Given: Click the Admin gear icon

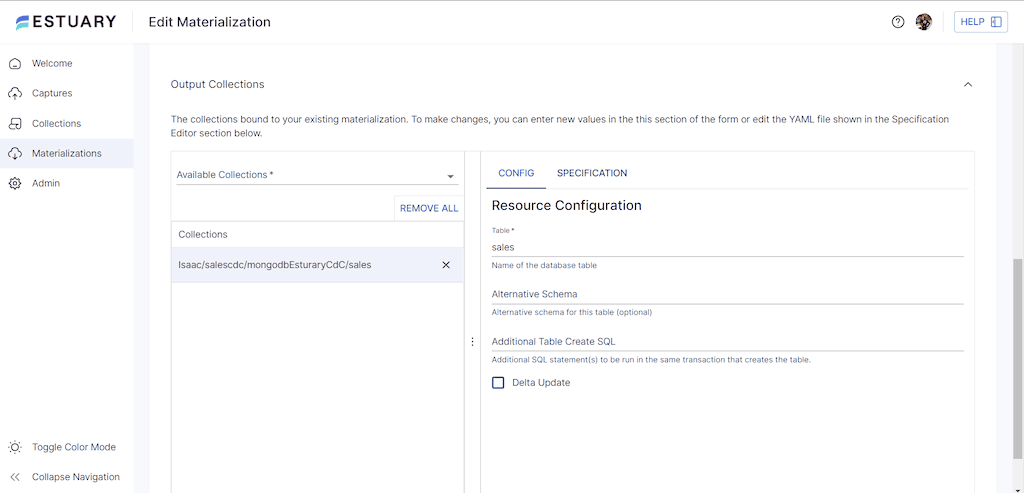Looking at the screenshot, I should pyautogui.click(x=14, y=183).
